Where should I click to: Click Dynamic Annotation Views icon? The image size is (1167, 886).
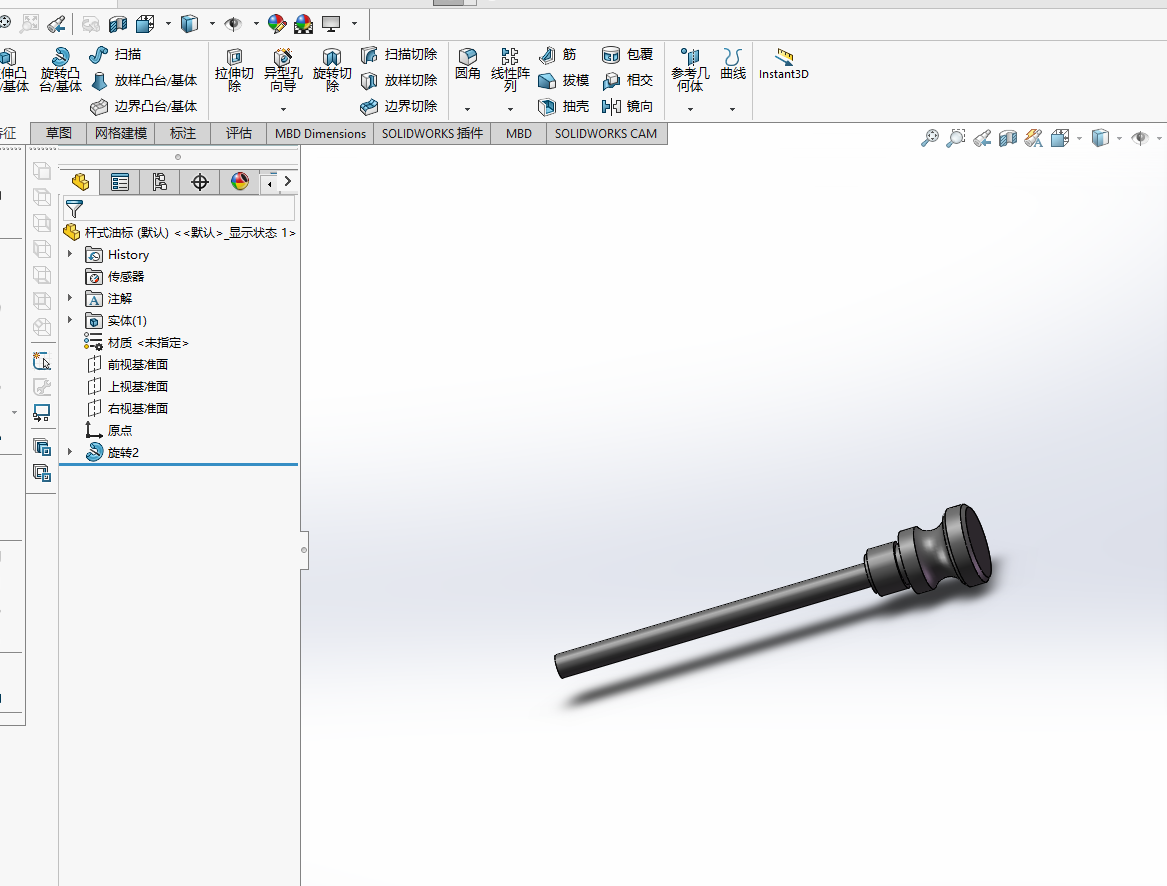point(1034,138)
